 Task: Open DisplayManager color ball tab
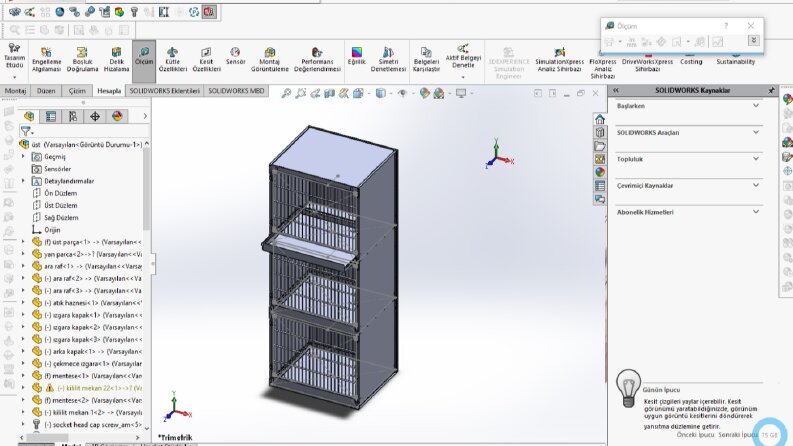pyautogui.click(x=117, y=116)
